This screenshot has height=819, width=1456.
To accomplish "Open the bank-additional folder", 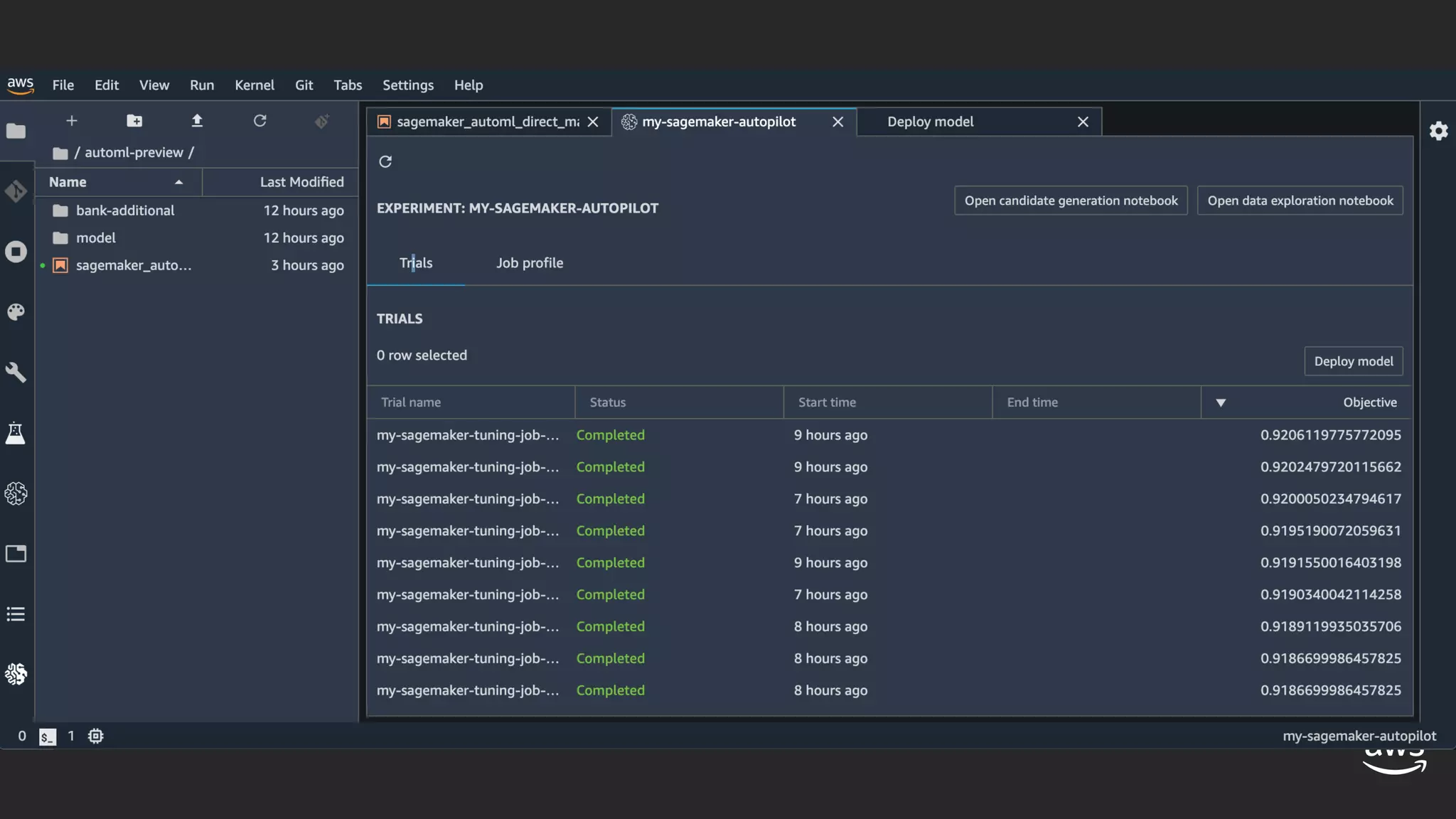I will (125, 210).
